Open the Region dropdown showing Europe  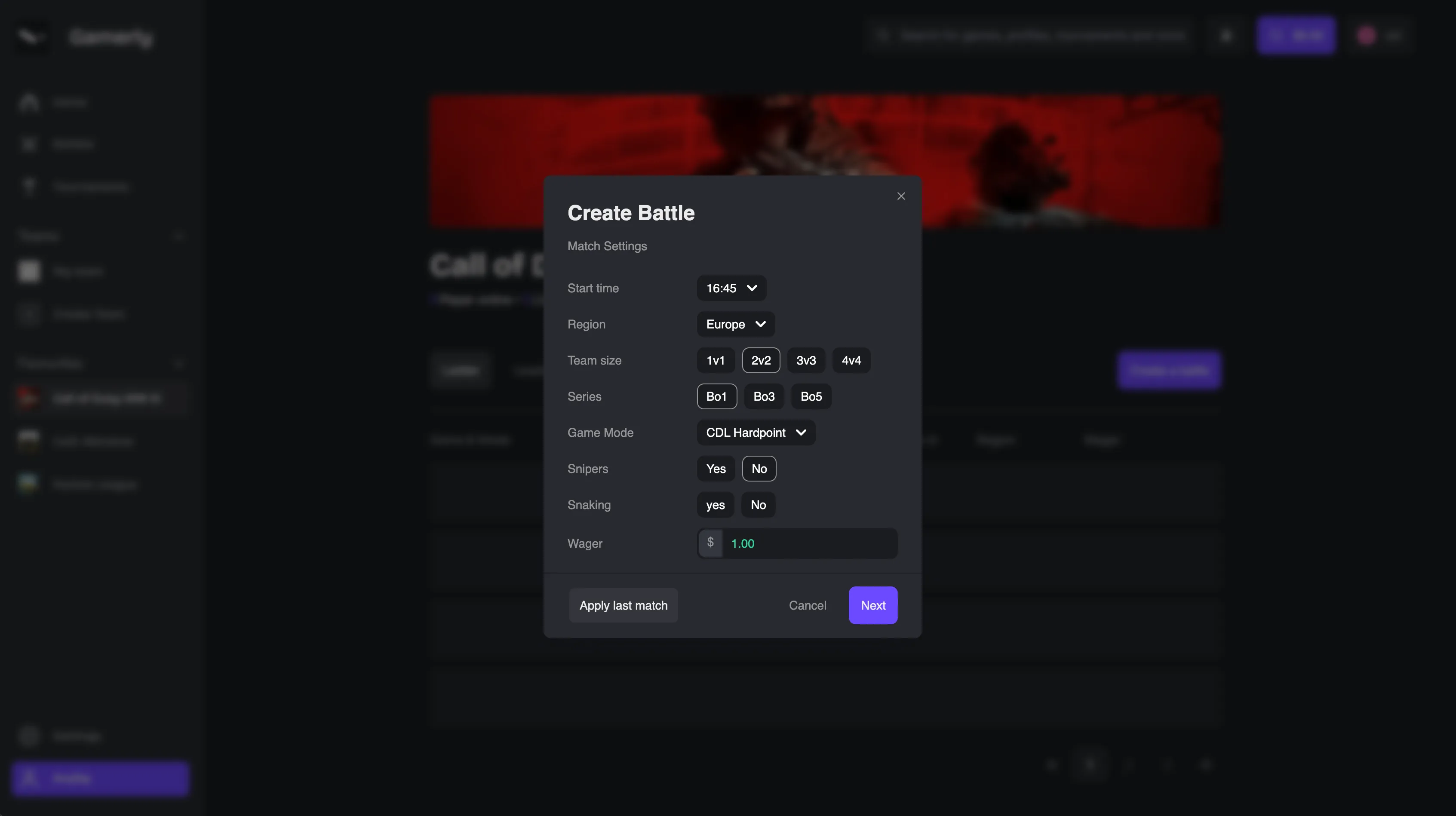tap(736, 324)
